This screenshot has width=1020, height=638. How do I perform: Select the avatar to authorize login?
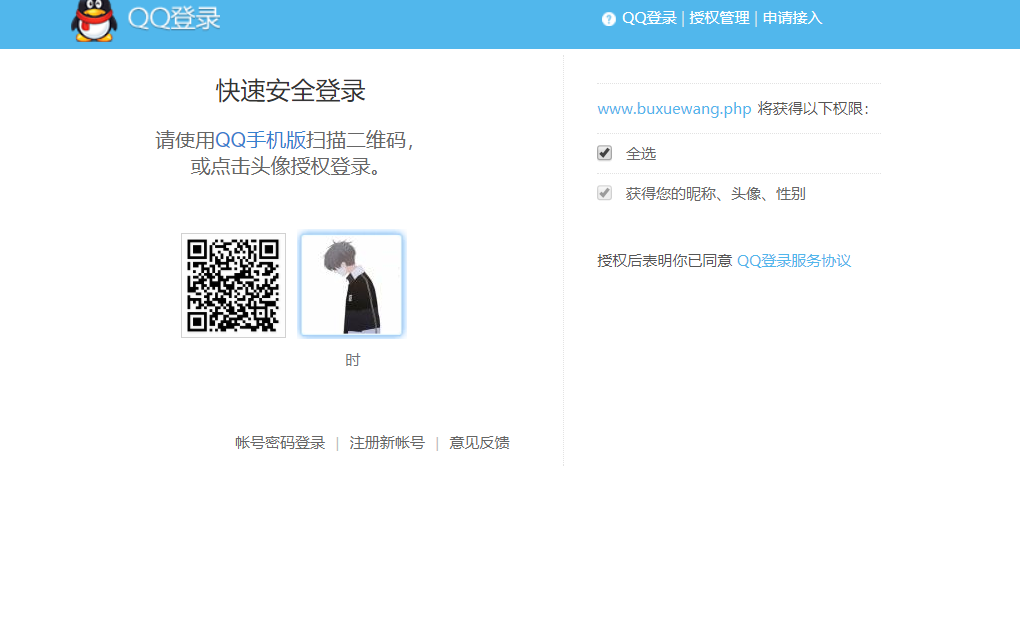pos(351,285)
